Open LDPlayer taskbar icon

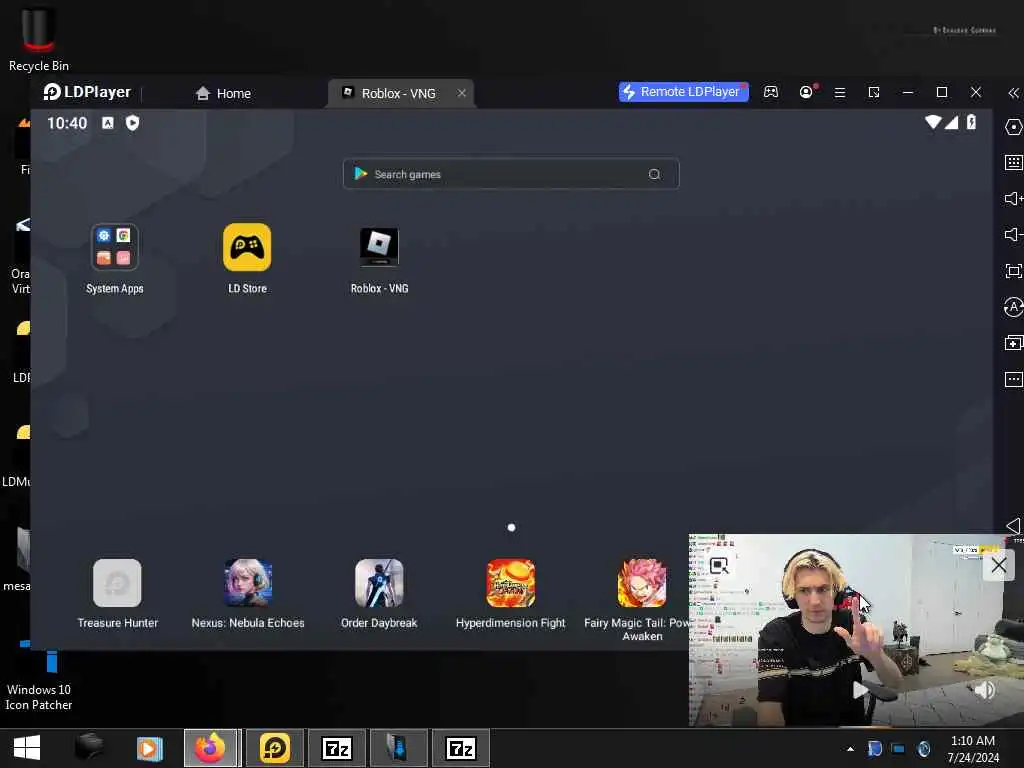tap(274, 748)
